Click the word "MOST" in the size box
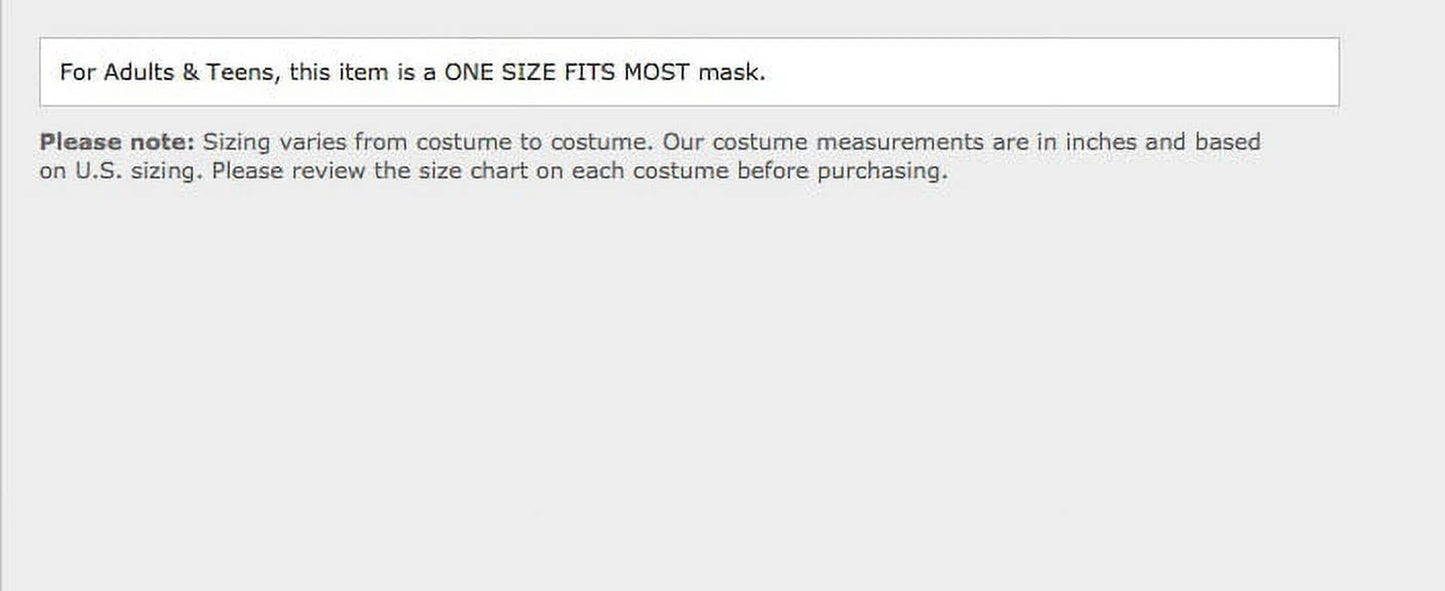This screenshot has height=591, width=1445. pyautogui.click(x=655, y=73)
